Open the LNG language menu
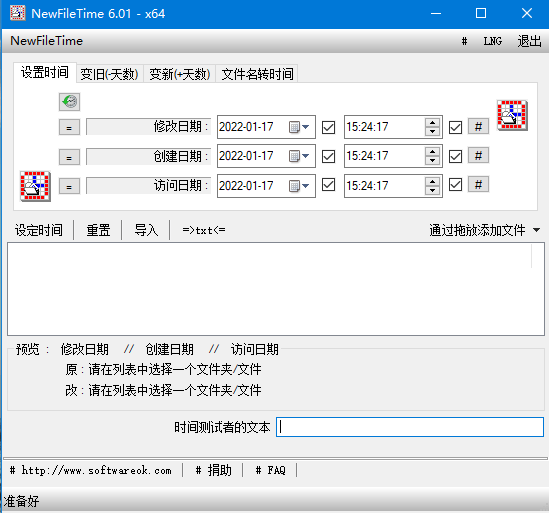This screenshot has width=549, height=513. coord(493,41)
